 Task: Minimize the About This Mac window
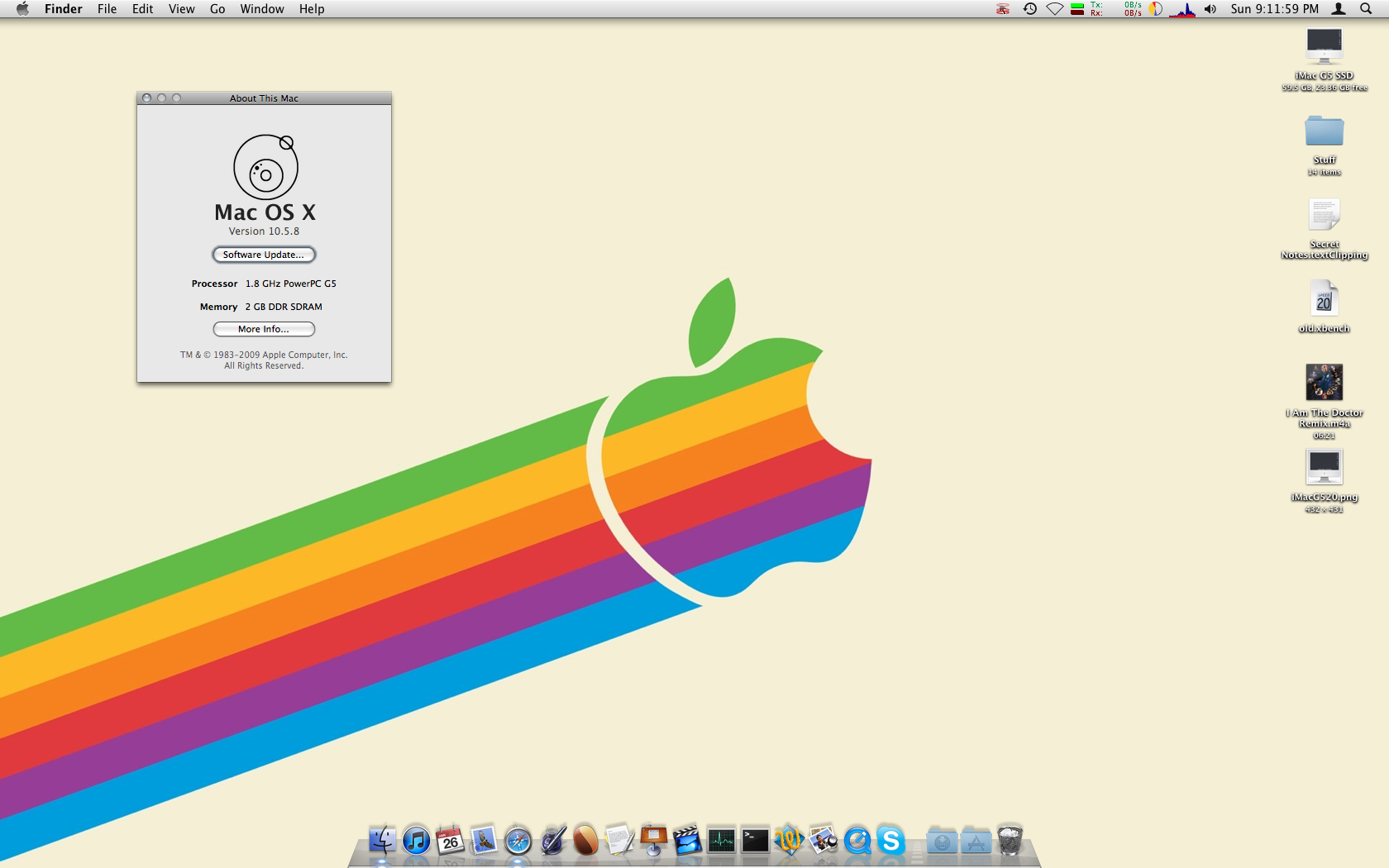tap(162, 98)
